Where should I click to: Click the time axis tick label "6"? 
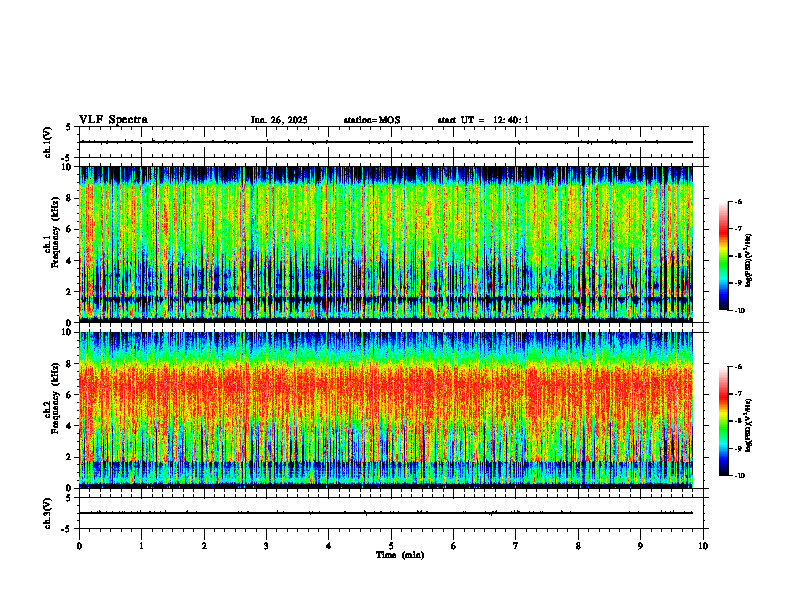click(454, 546)
